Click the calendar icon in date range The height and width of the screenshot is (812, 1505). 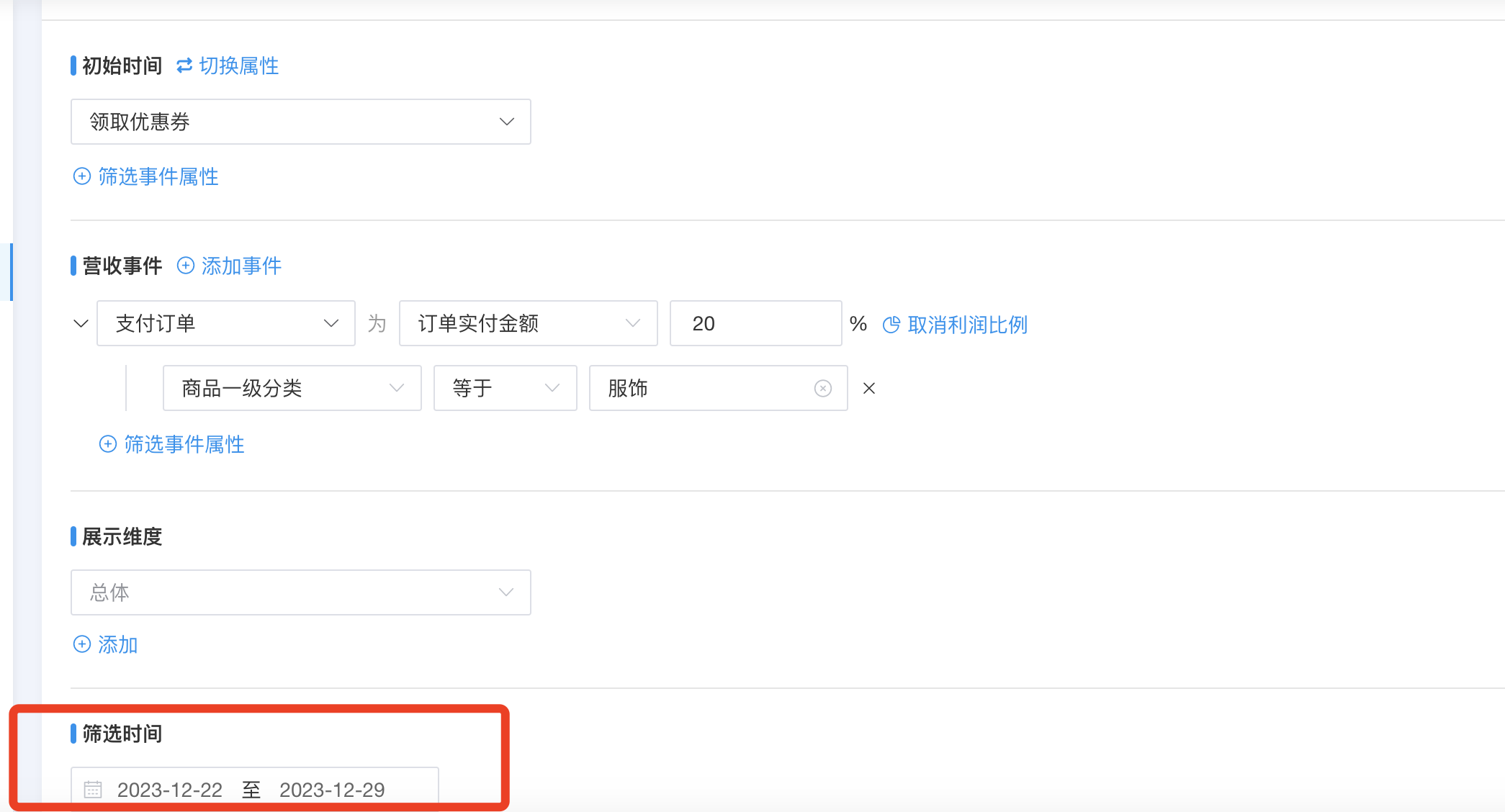[93, 790]
